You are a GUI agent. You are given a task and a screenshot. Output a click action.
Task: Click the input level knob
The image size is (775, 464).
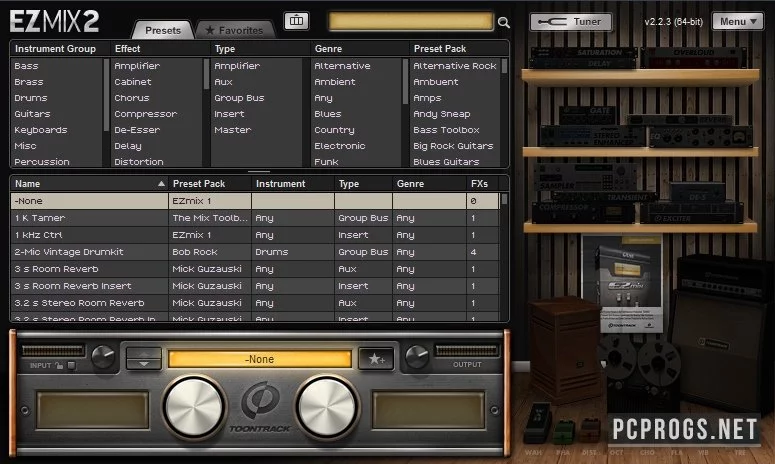coord(103,357)
